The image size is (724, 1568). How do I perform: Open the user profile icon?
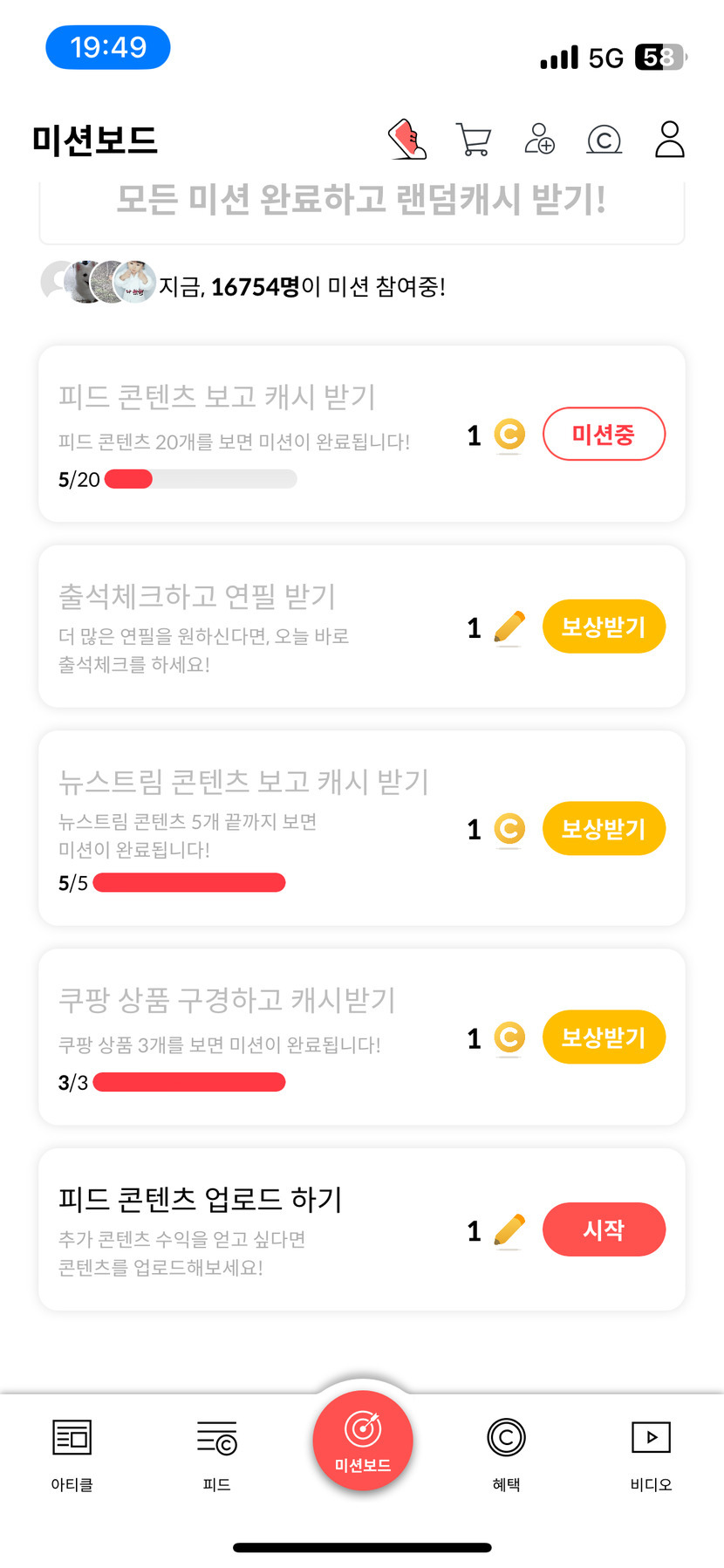pos(669,140)
